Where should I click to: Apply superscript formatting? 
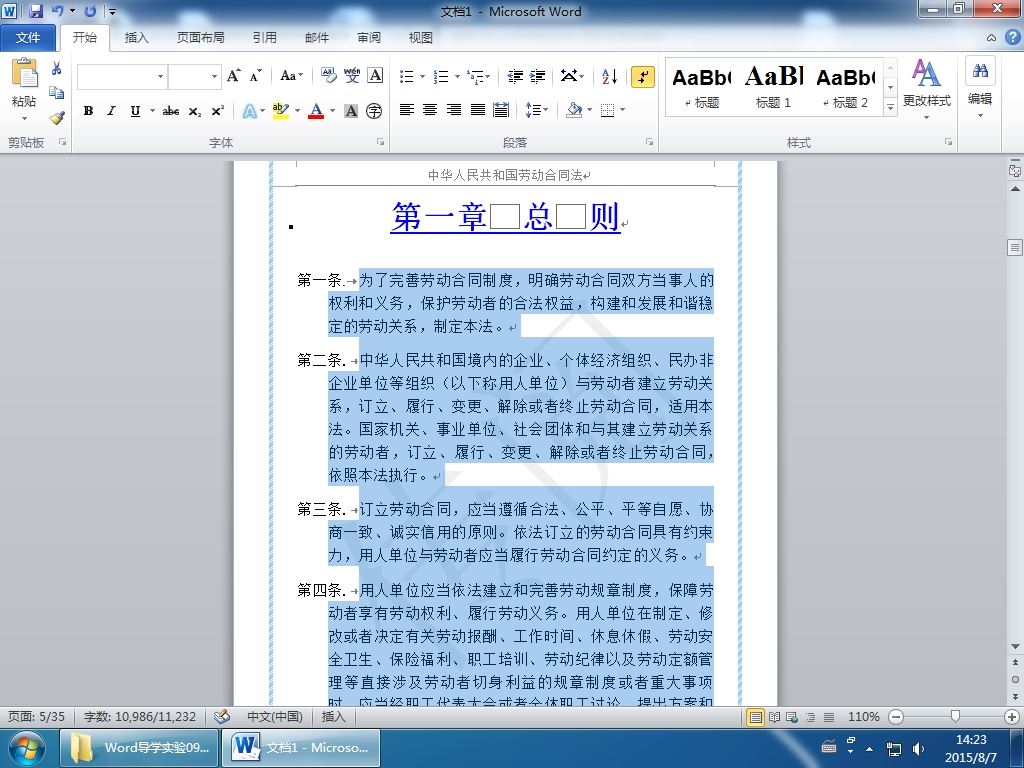click(217, 111)
